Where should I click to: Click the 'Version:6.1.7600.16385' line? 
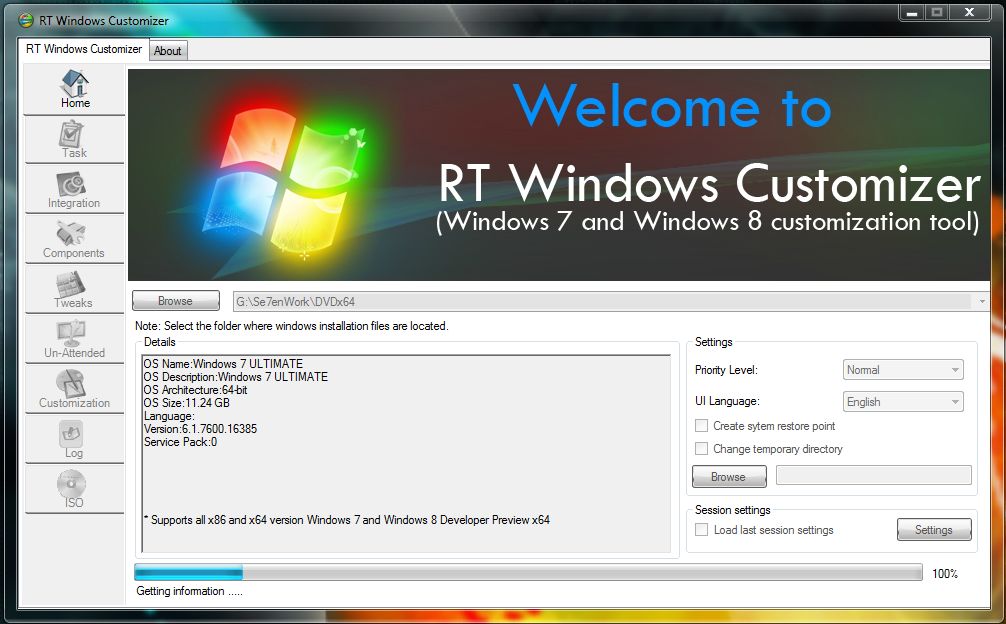click(x=200, y=429)
